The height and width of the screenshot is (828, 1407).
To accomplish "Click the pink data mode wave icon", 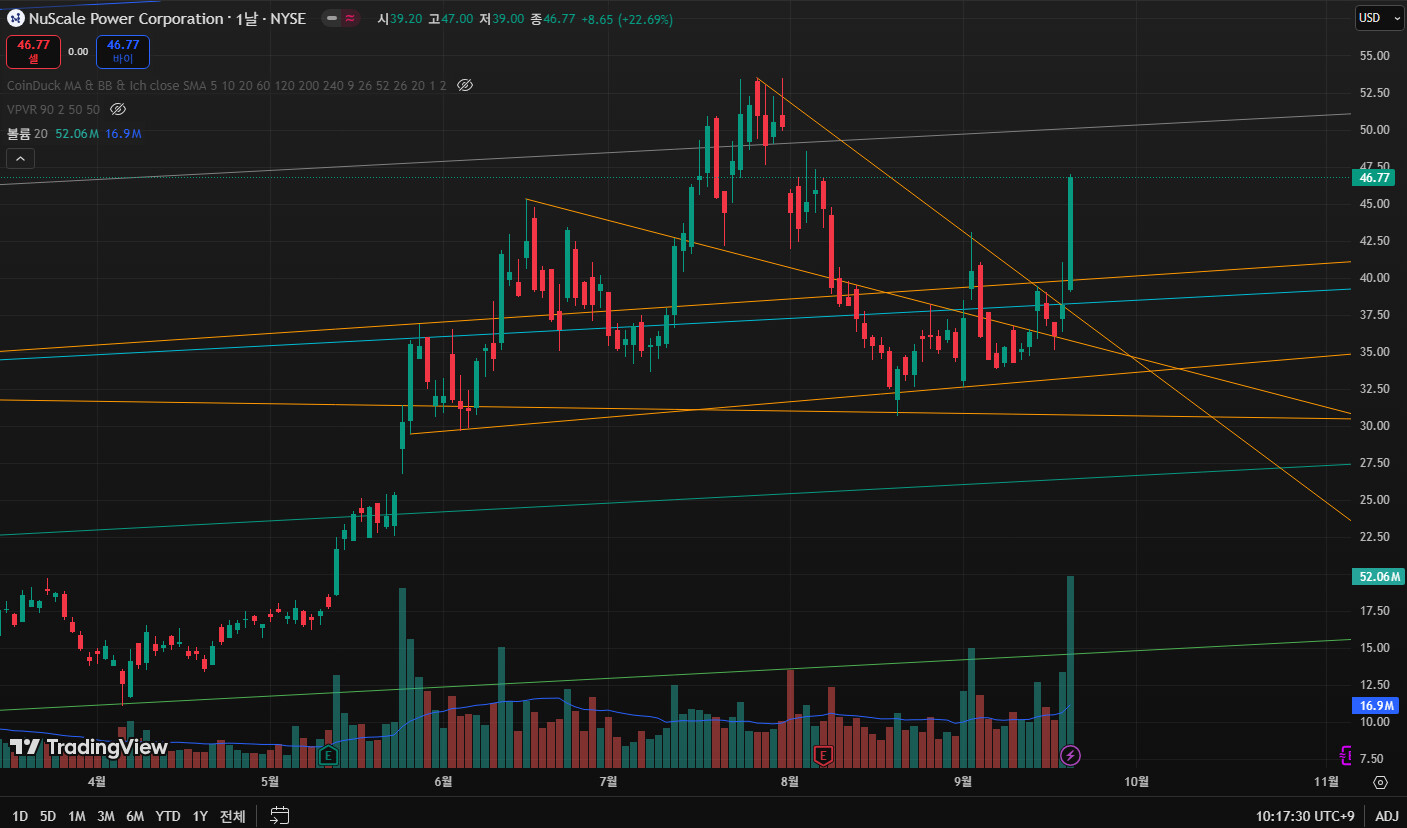I will point(350,19).
